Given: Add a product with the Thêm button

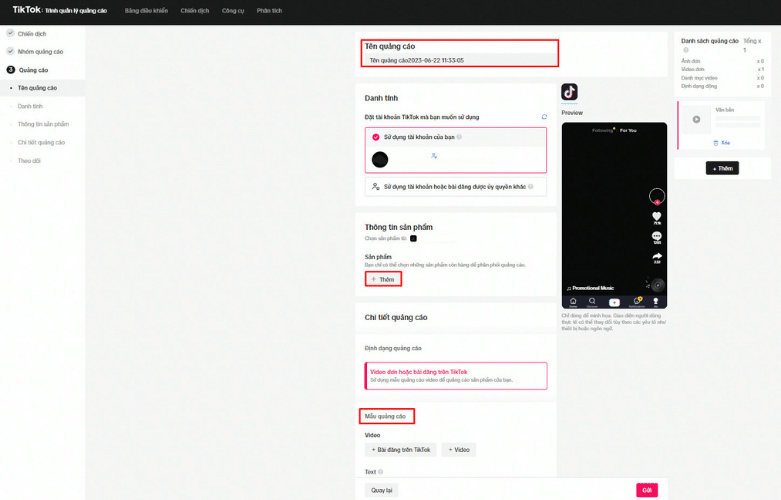Looking at the screenshot, I should coord(383,279).
